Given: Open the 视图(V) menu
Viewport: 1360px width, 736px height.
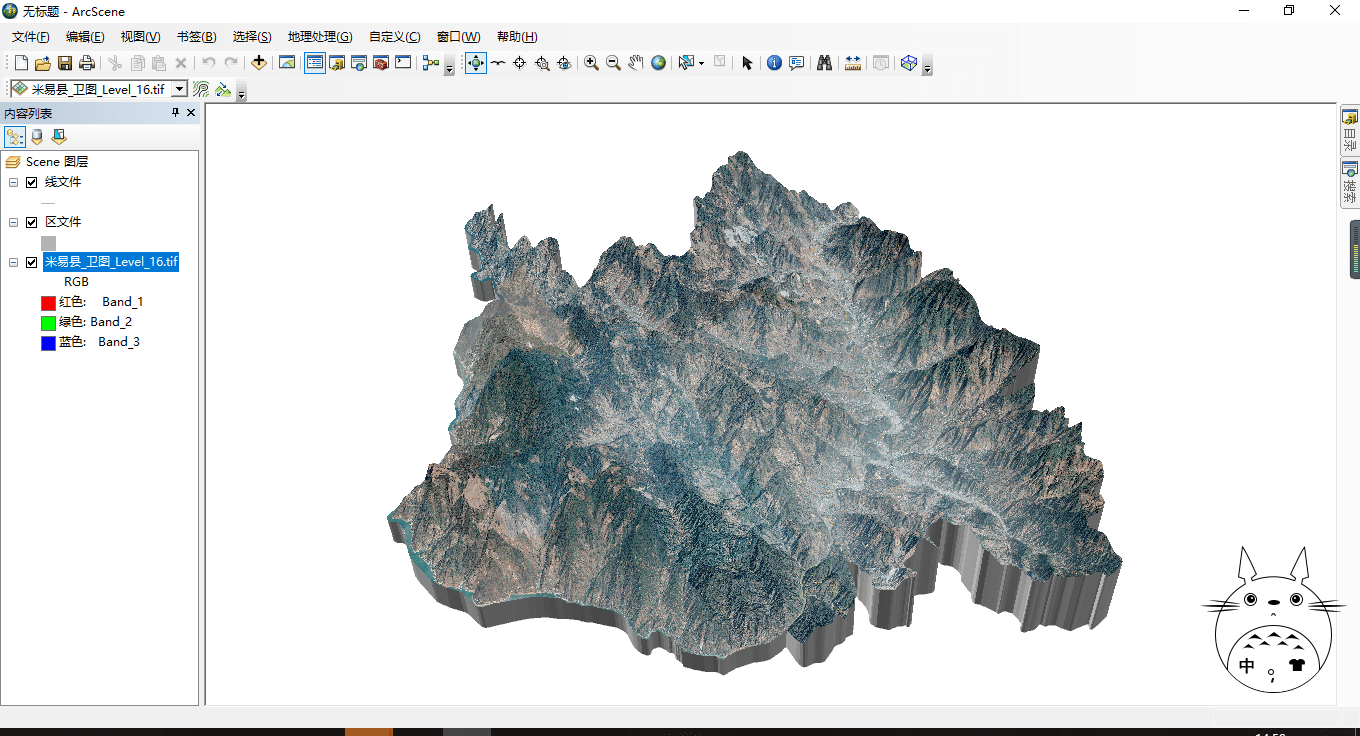Looking at the screenshot, I should point(140,37).
